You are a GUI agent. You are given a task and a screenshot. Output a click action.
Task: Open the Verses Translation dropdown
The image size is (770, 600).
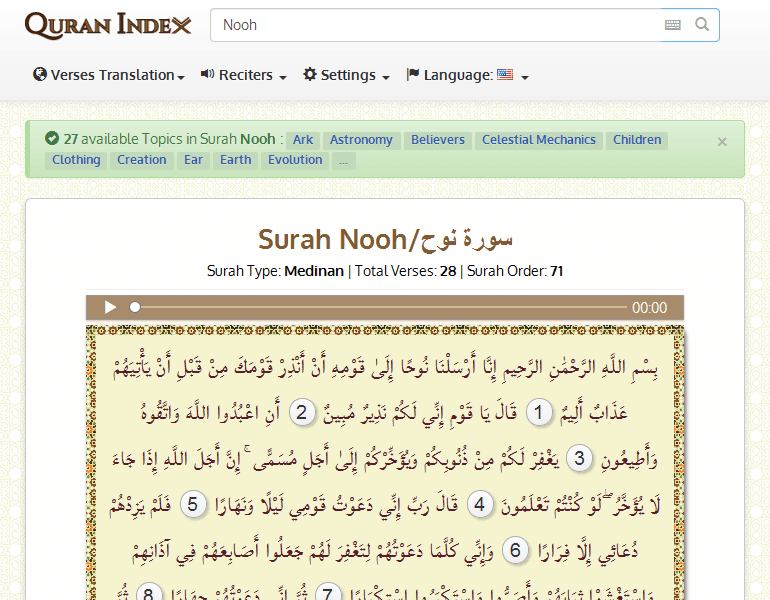110,75
